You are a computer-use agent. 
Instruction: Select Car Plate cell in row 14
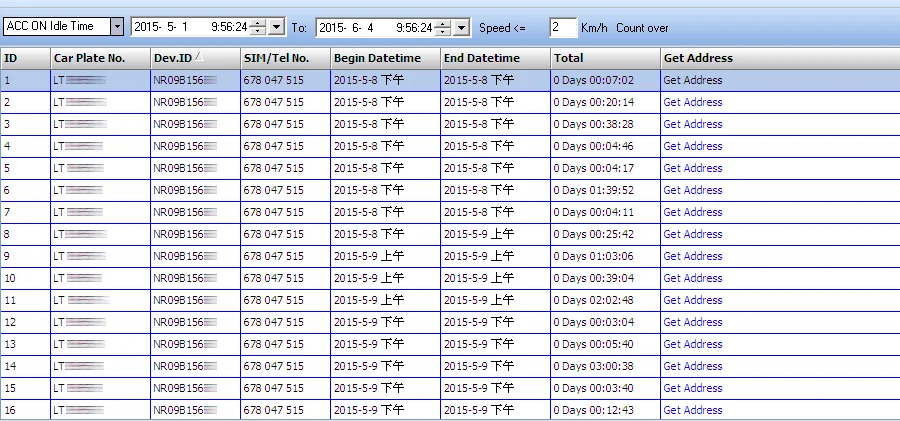[100, 366]
